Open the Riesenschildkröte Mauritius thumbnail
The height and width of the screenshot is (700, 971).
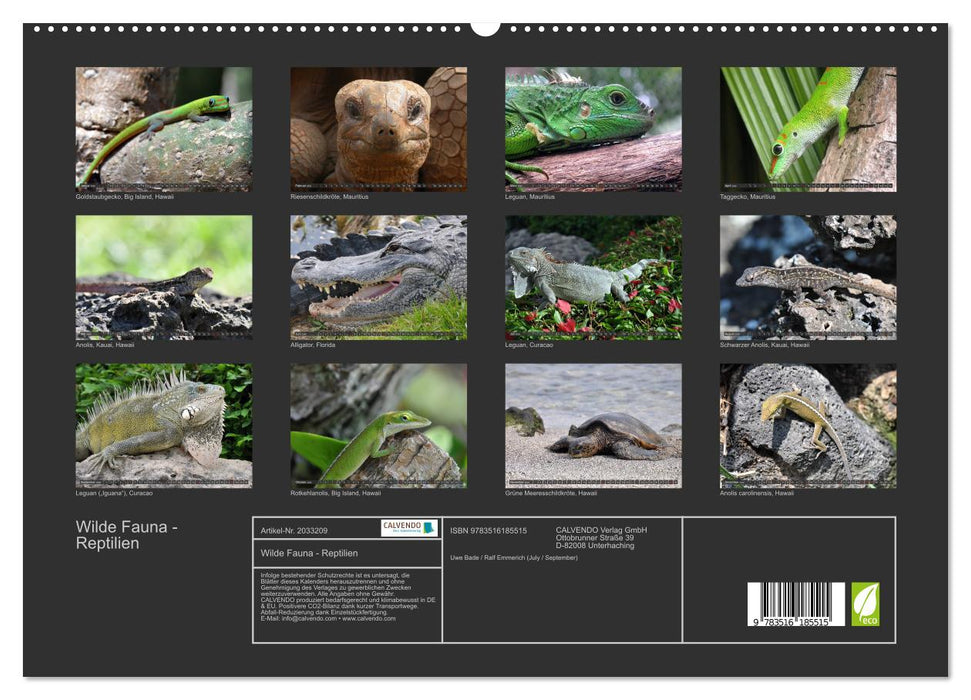(x=380, y=130)
